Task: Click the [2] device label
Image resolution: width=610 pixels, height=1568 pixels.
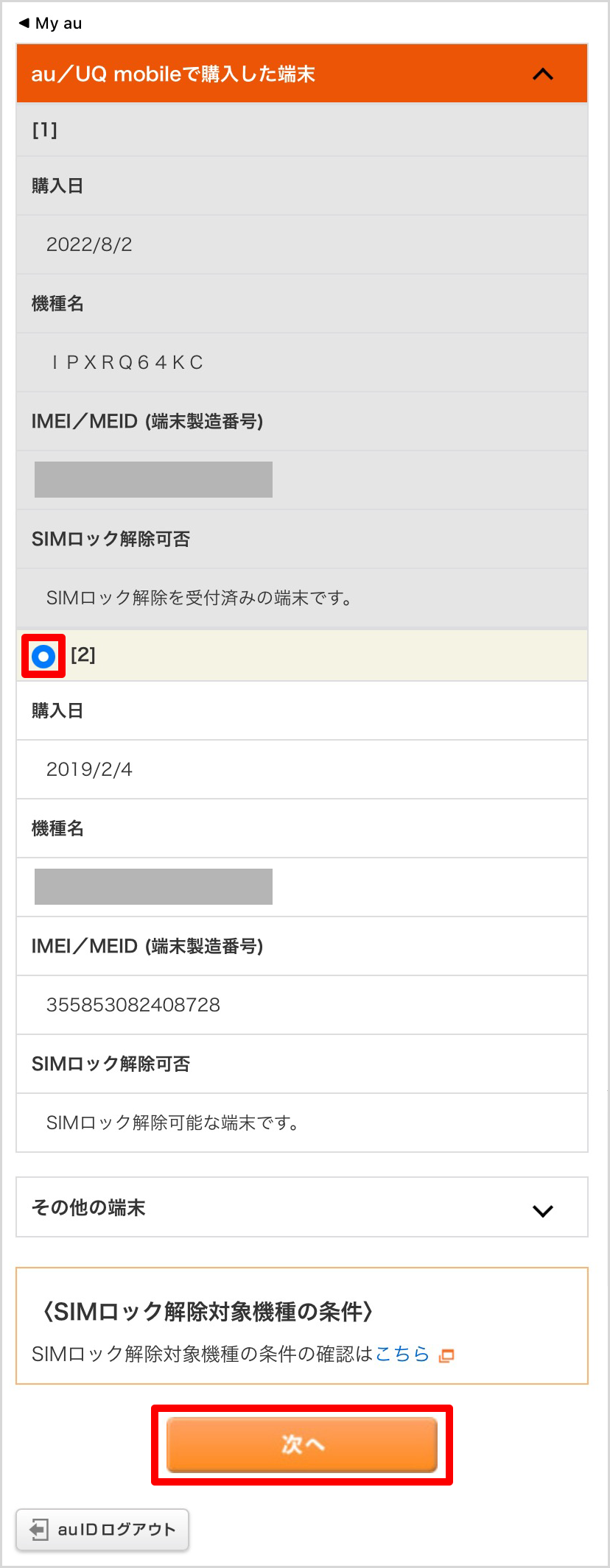Action: (x=83, y=654)
